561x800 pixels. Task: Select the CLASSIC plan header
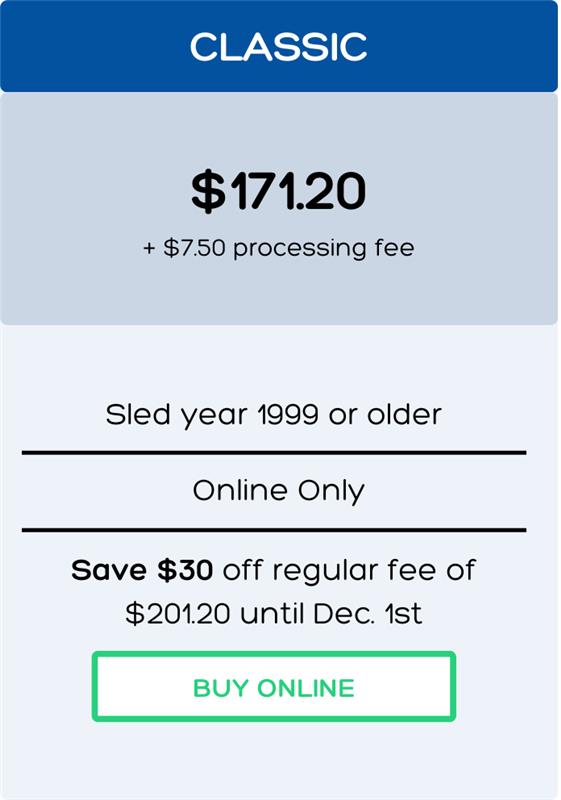pyautogui.click(x=279, y=46)
